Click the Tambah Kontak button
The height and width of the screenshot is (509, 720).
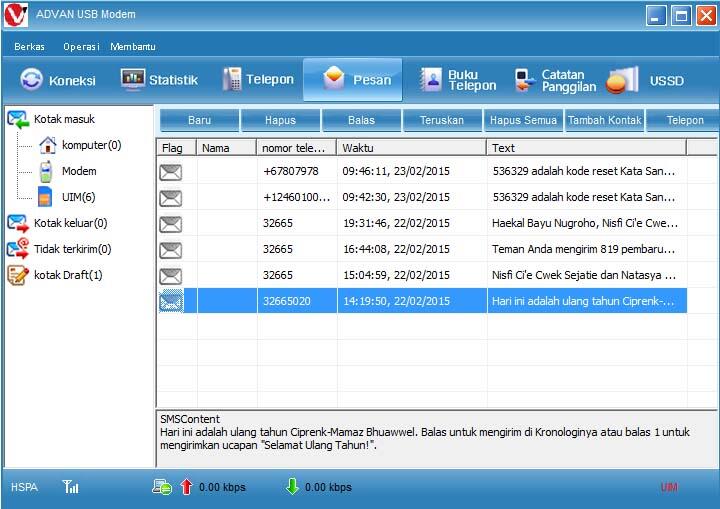click(x=604, y=120)
